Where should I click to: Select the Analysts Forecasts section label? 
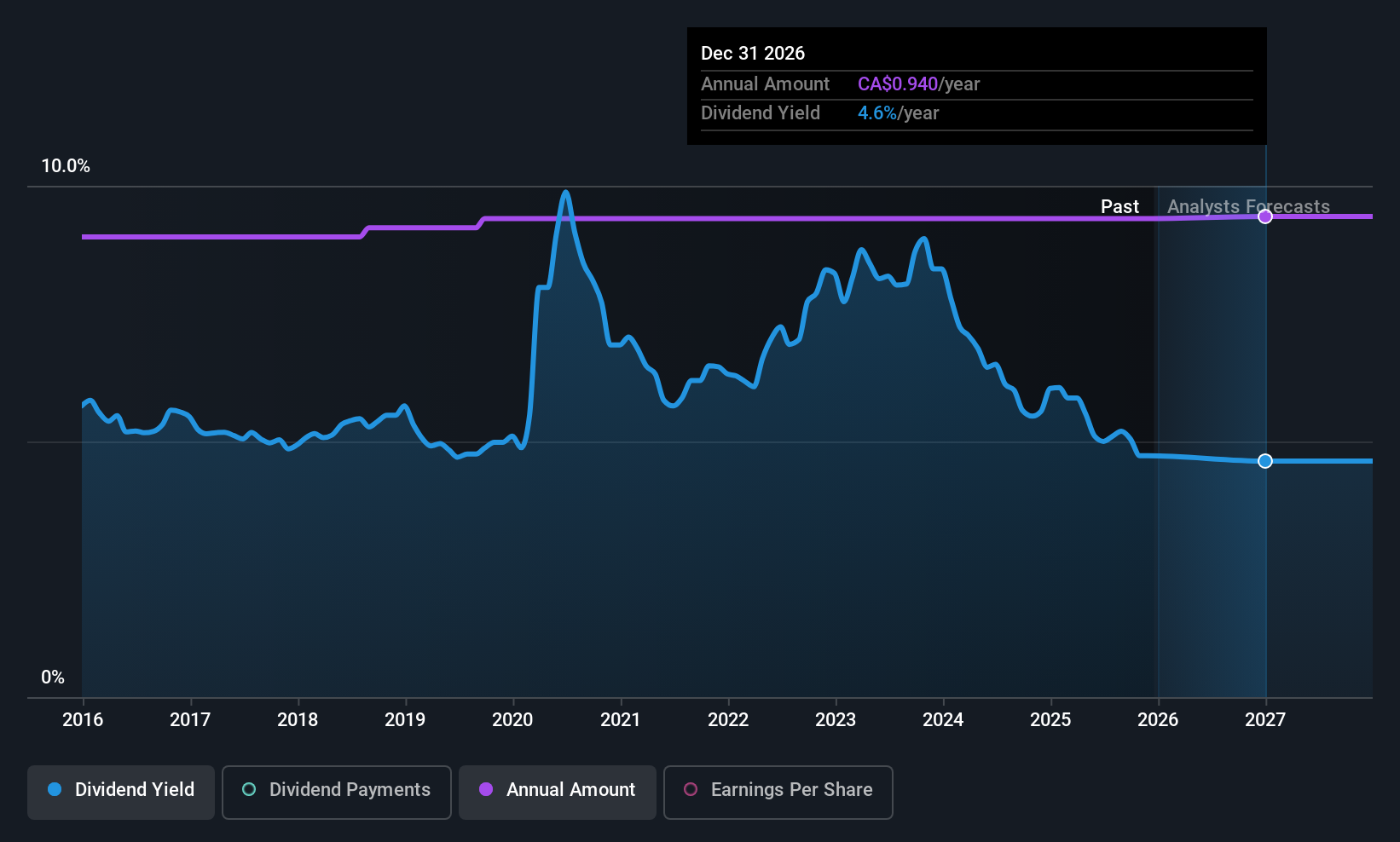1247,206
